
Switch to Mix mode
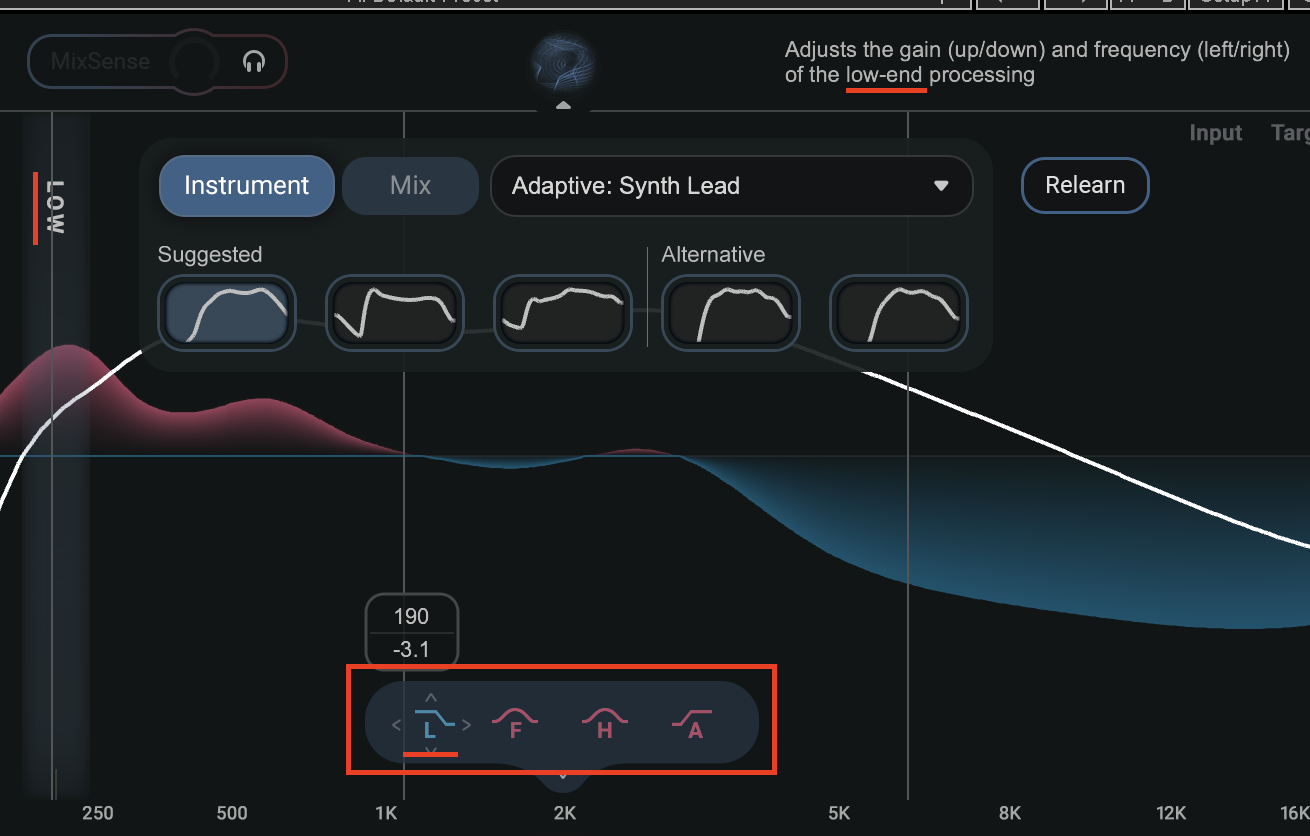pos(410,186)
